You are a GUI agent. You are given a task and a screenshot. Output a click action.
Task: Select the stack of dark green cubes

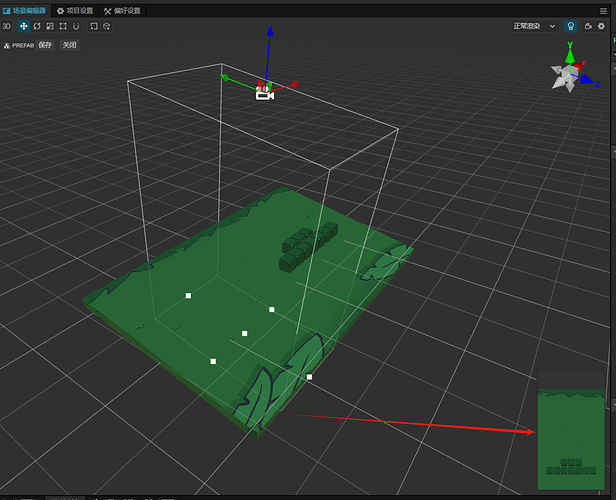pyautogui.click(x=309, y=246)
